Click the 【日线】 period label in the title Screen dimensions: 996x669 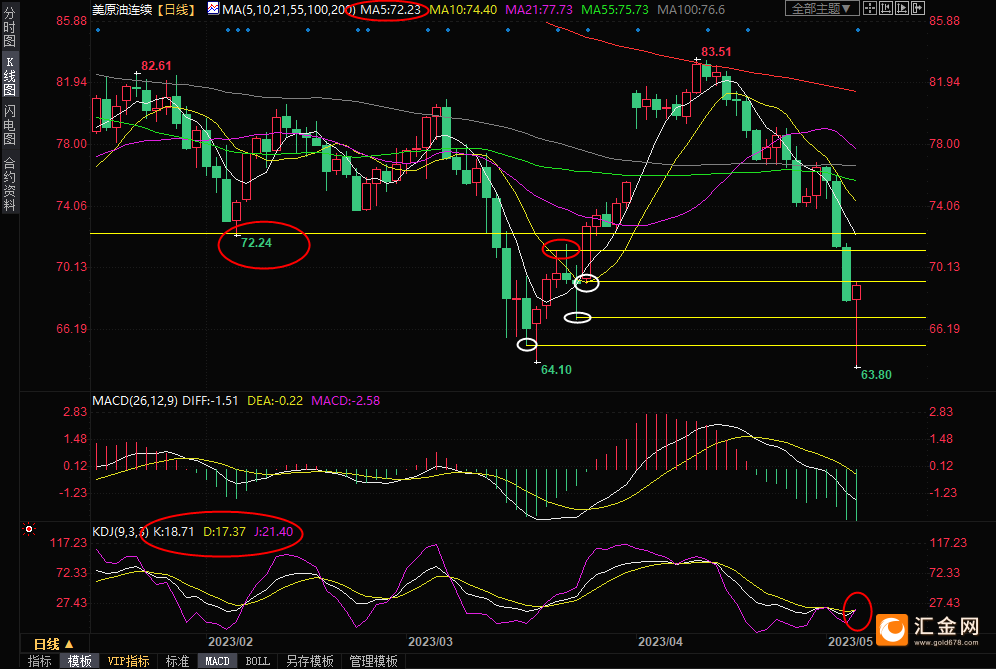point(177,10)
